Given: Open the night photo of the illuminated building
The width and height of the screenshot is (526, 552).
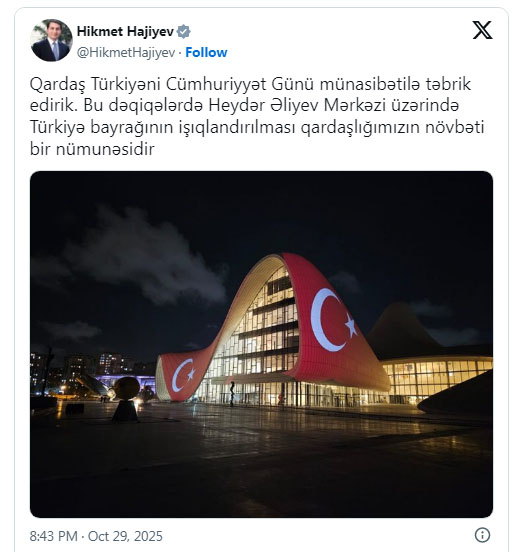Looking at the screenshot, I should tap(261, 344).
